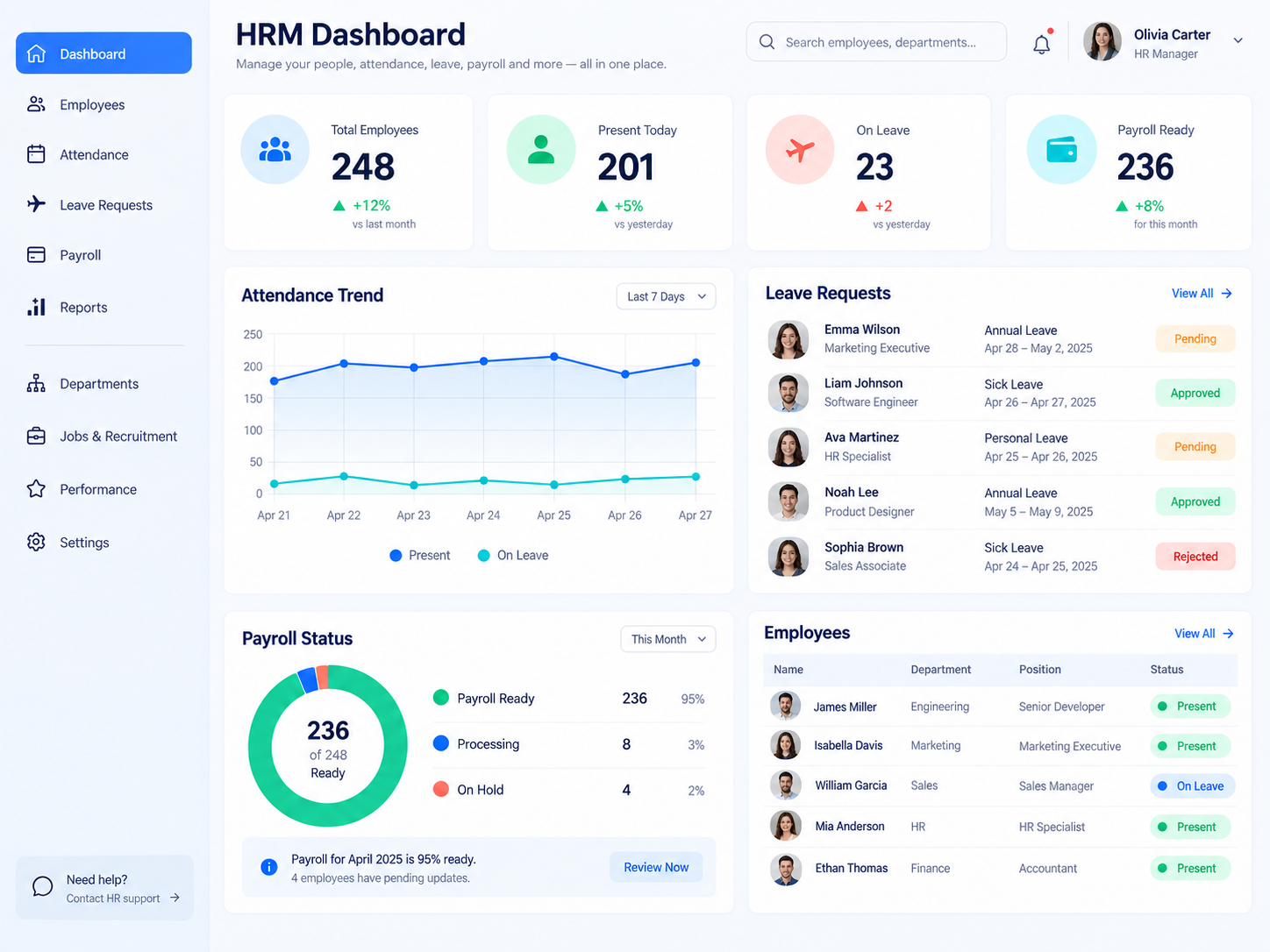
Task: Click the payroll info circle icon
Action: point(269,867)
